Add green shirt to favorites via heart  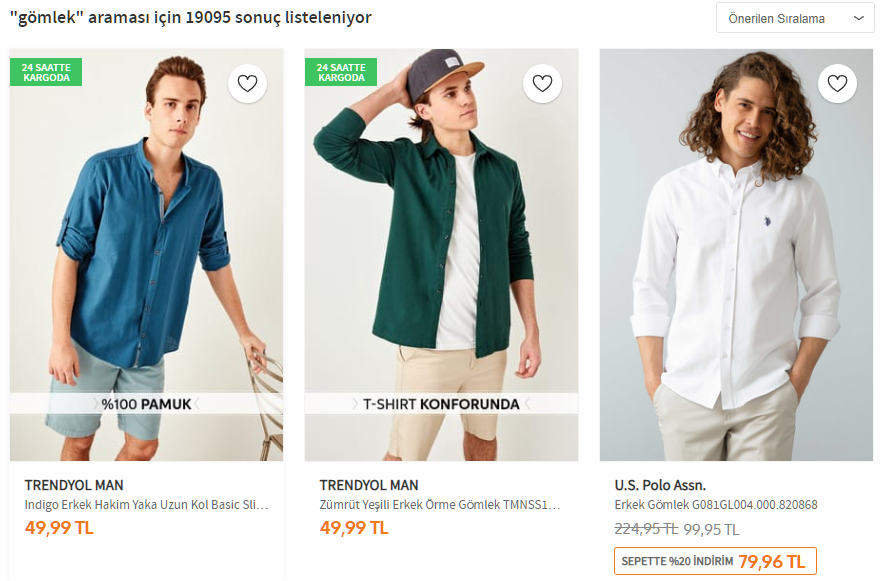tap(542, 84)
